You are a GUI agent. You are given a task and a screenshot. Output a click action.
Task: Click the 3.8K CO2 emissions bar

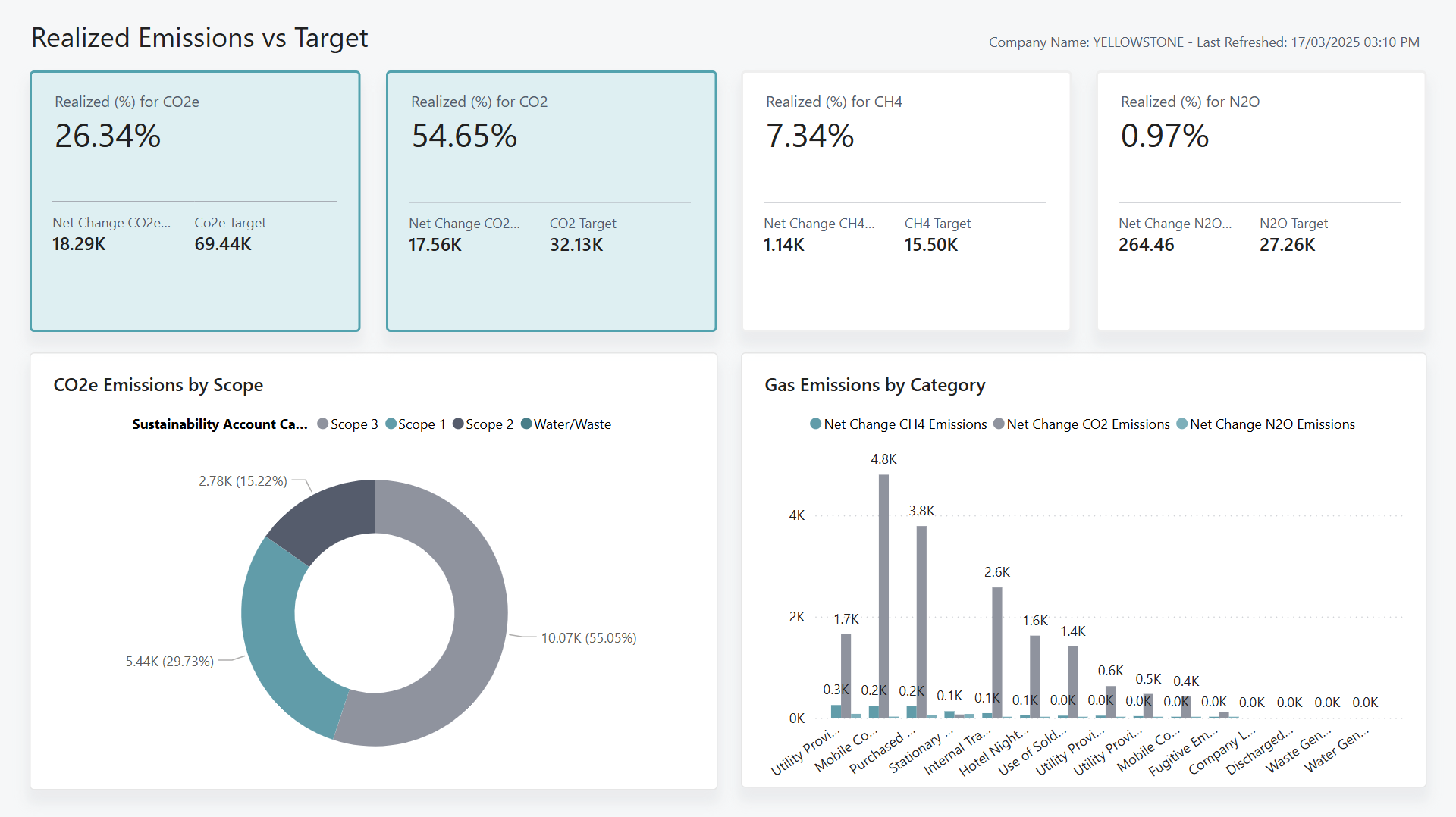pyautogui.click(x=921, y=621)
